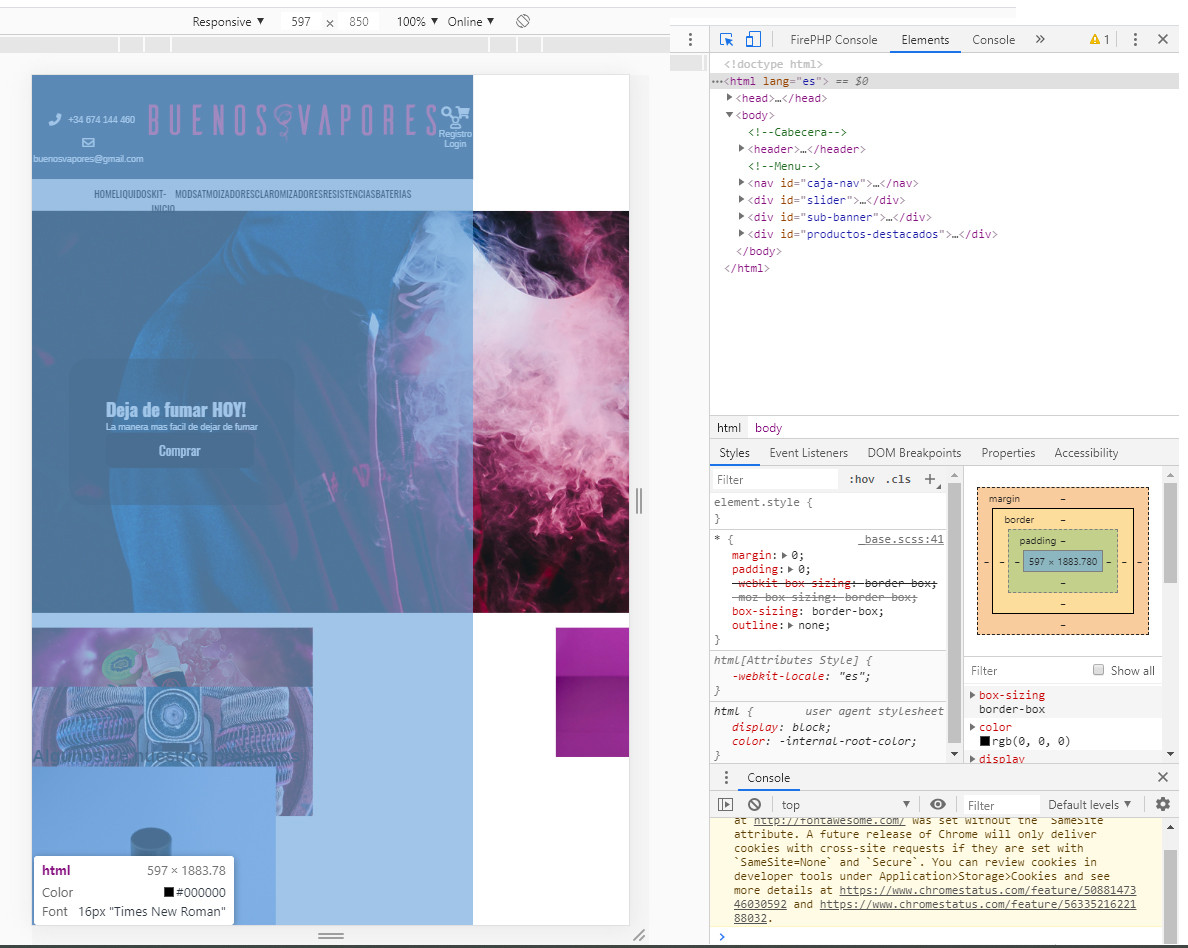
Task: Clear the console with the ban icon
Action: [755, 805]
